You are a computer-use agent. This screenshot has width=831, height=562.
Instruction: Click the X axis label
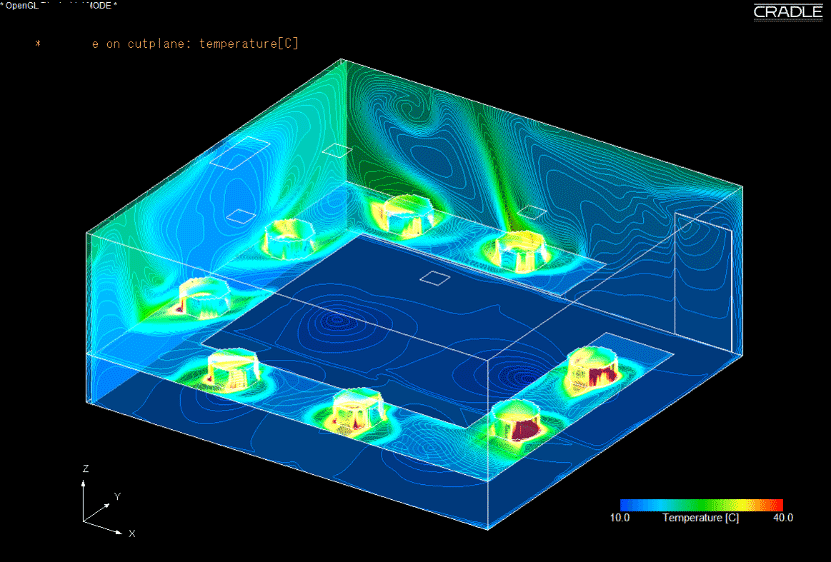pyautogui.click(x=132, y=533)
